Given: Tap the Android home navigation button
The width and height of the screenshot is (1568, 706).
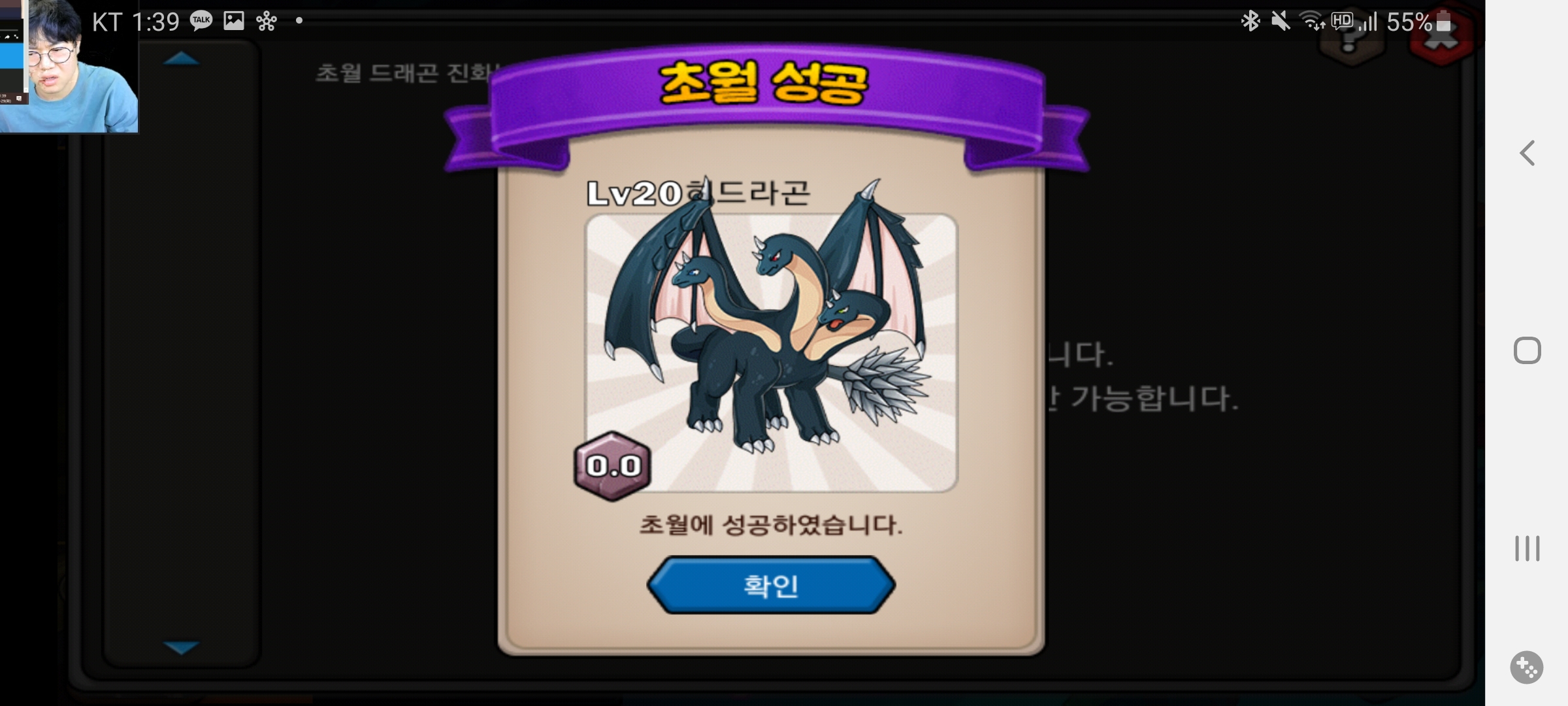Looking at the screenshot, I should (1527, 350).
